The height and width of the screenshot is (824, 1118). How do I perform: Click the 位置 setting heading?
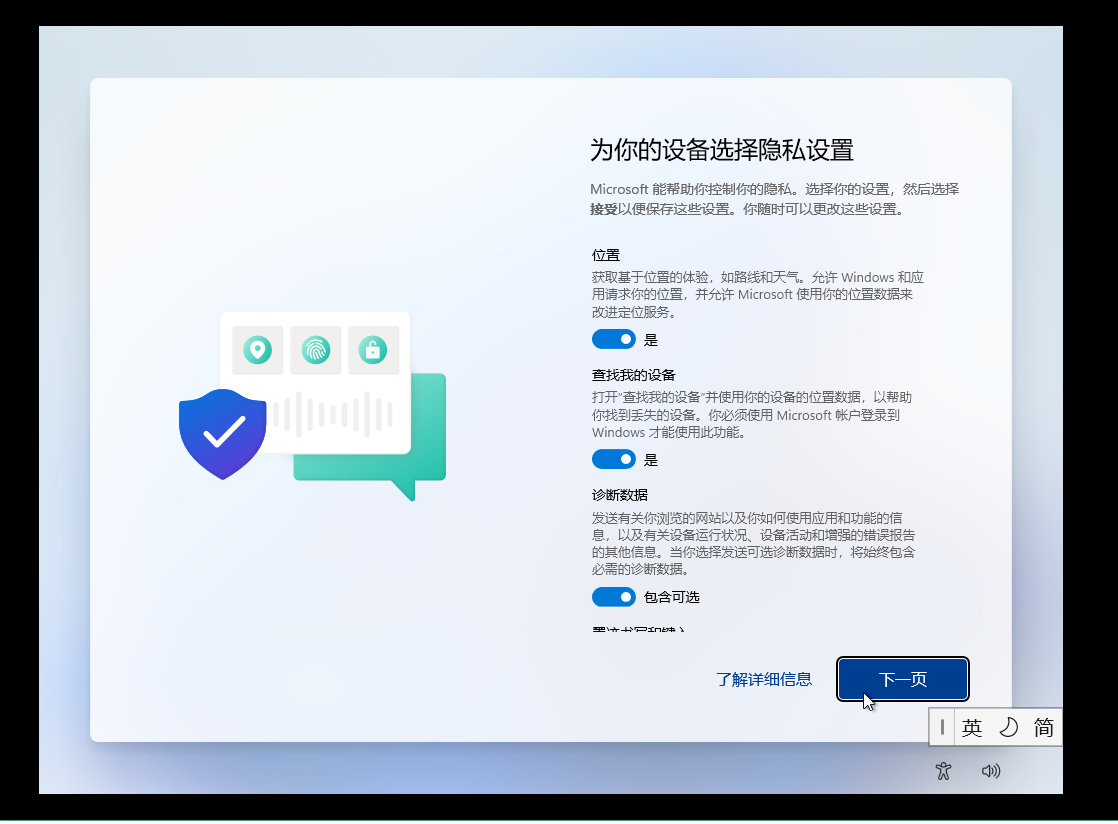605,255
